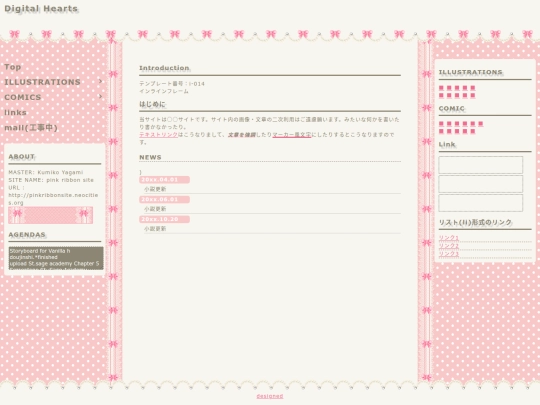Select the インラインフレーム text line

164,91
